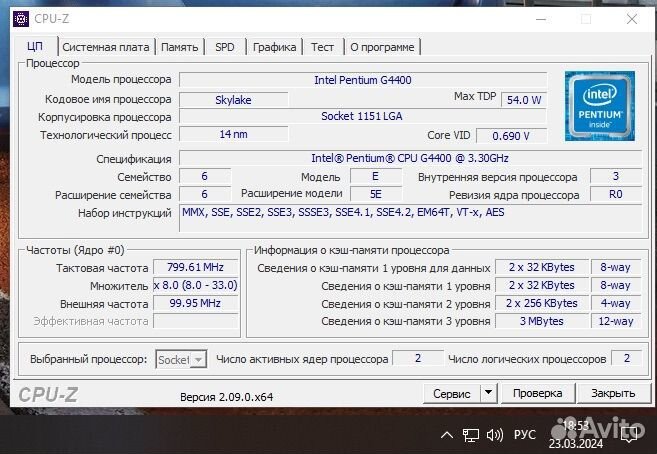Click the empty Эффективная частота field
Image resolution: width=657 pixels, height=454 pixels.
click(x=195, y=321)
